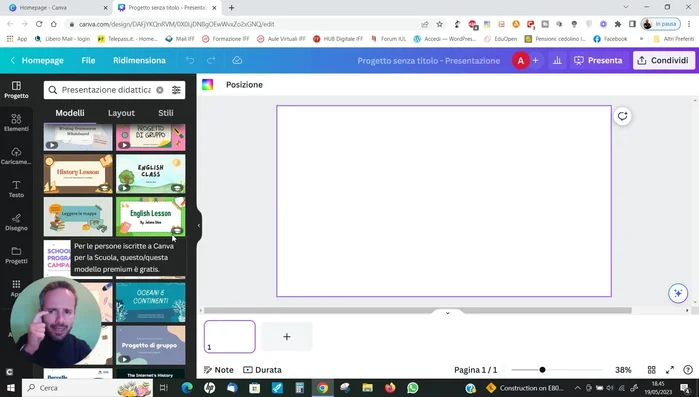Adjust the zoom slider handle
699x397 pixels.
(542, 370)
